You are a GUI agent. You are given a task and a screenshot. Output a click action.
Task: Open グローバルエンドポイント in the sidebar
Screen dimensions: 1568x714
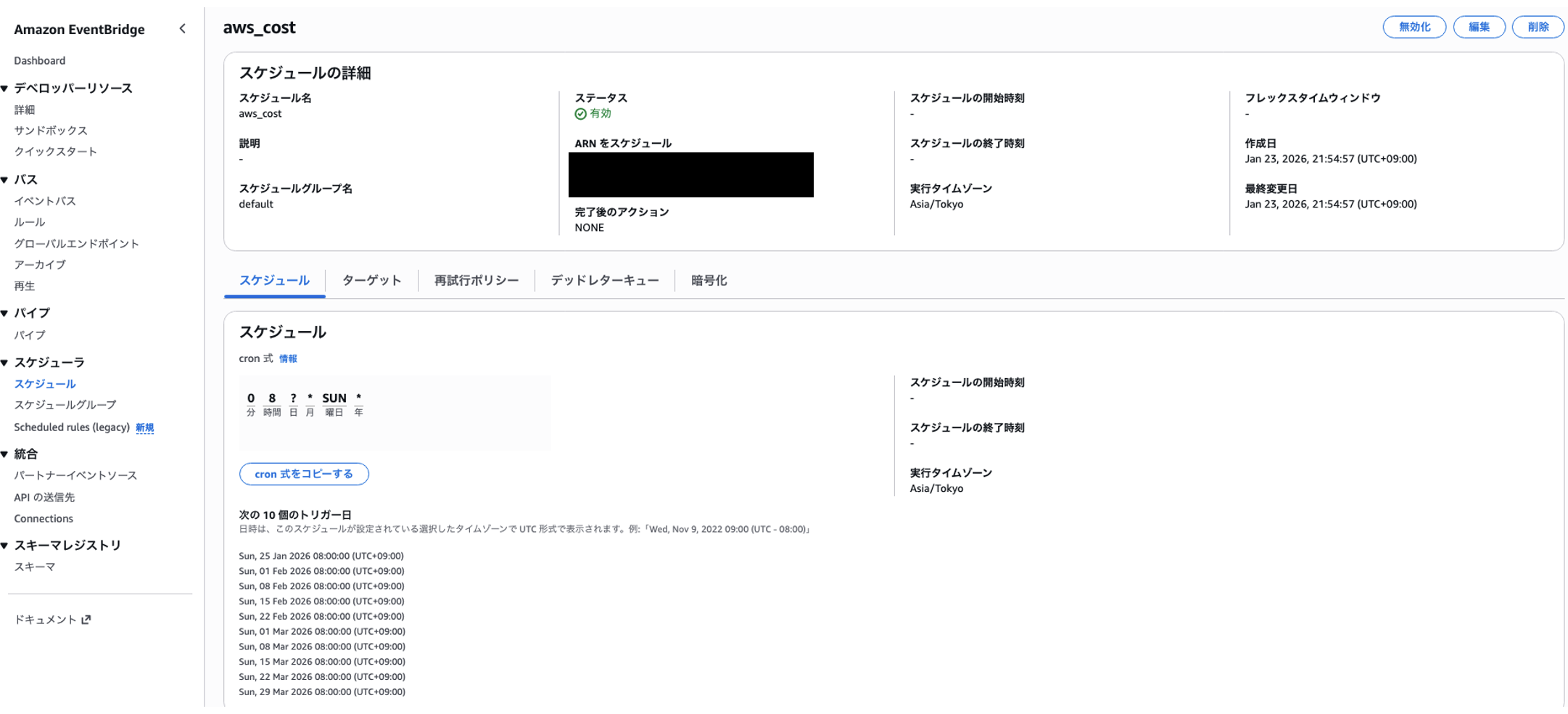(76, 244)
